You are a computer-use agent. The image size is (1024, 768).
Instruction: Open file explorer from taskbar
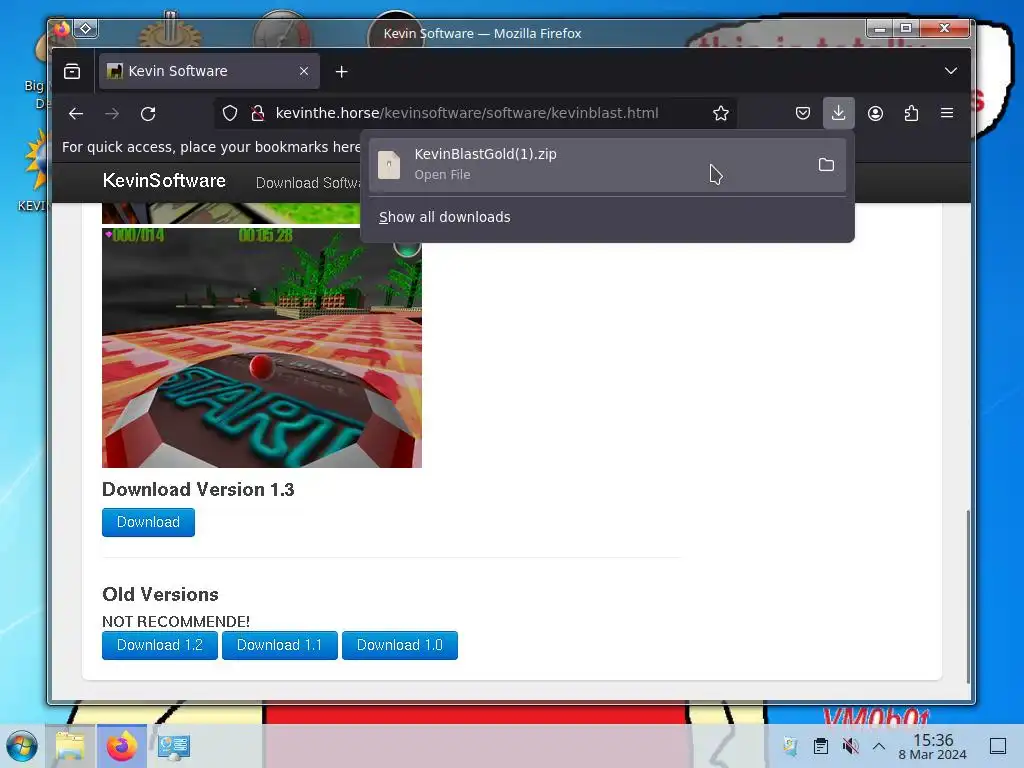(70, 746)
